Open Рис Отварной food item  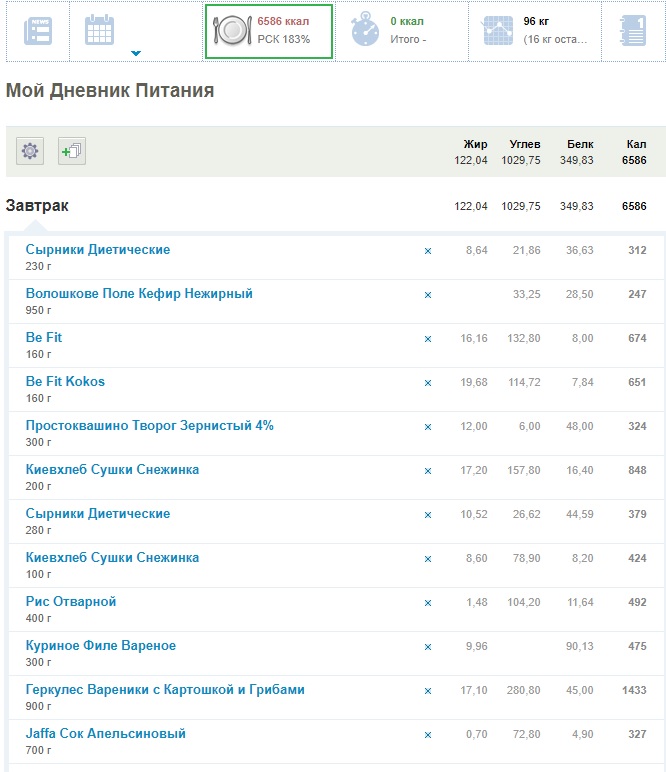(x=71, y=602)
